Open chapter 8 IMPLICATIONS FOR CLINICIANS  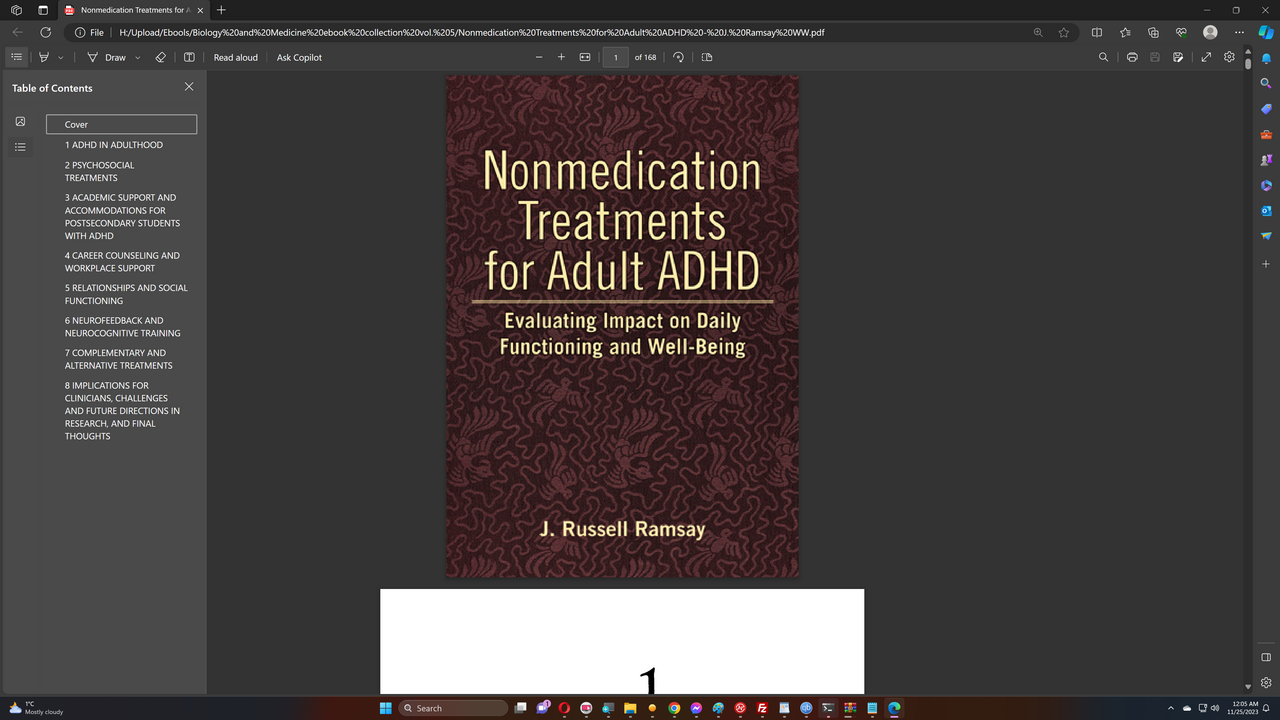pos(122,411)
